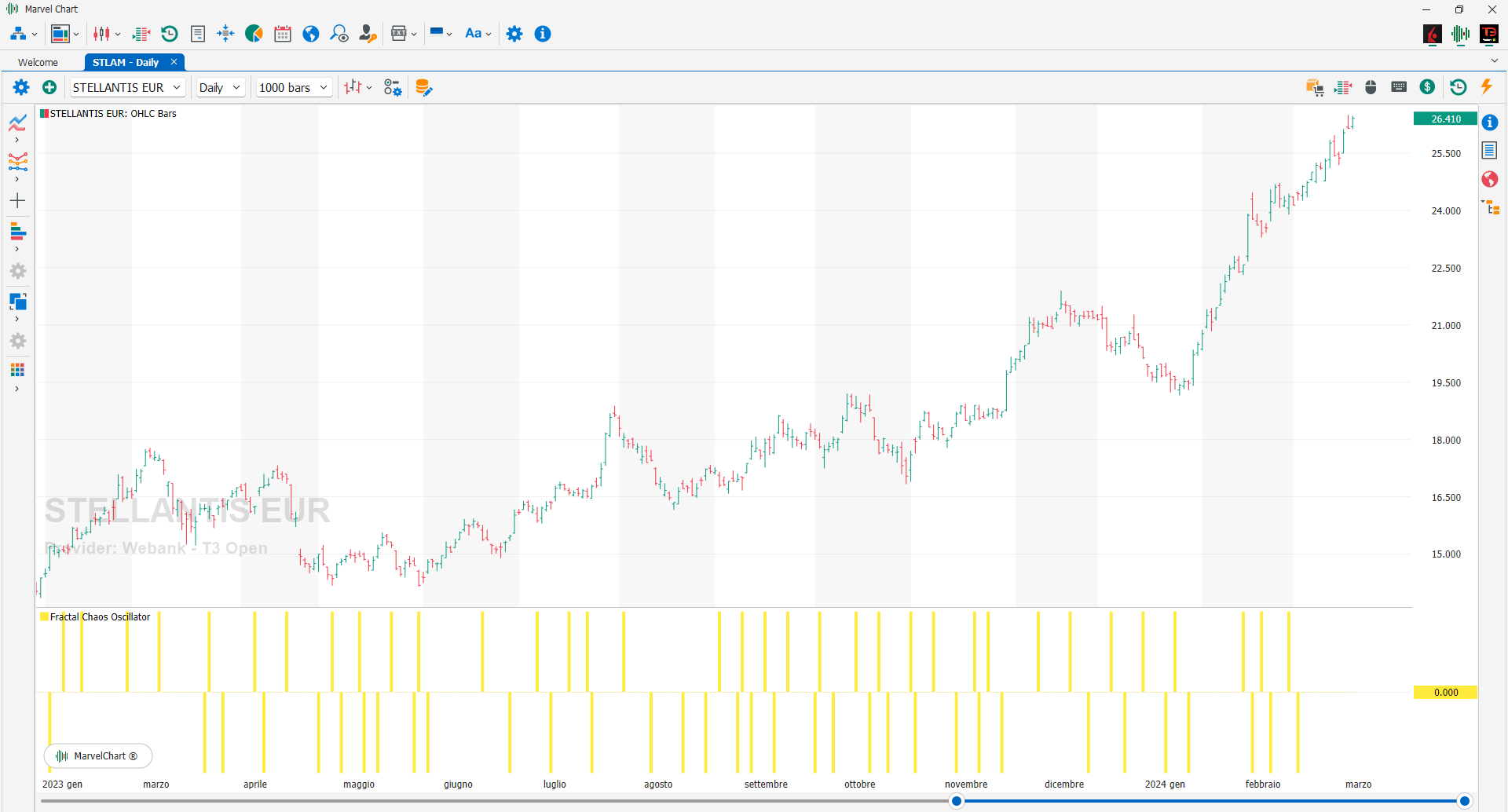Open the workspace layout icon
1508x812 pixels.
(x=60, y=34)
